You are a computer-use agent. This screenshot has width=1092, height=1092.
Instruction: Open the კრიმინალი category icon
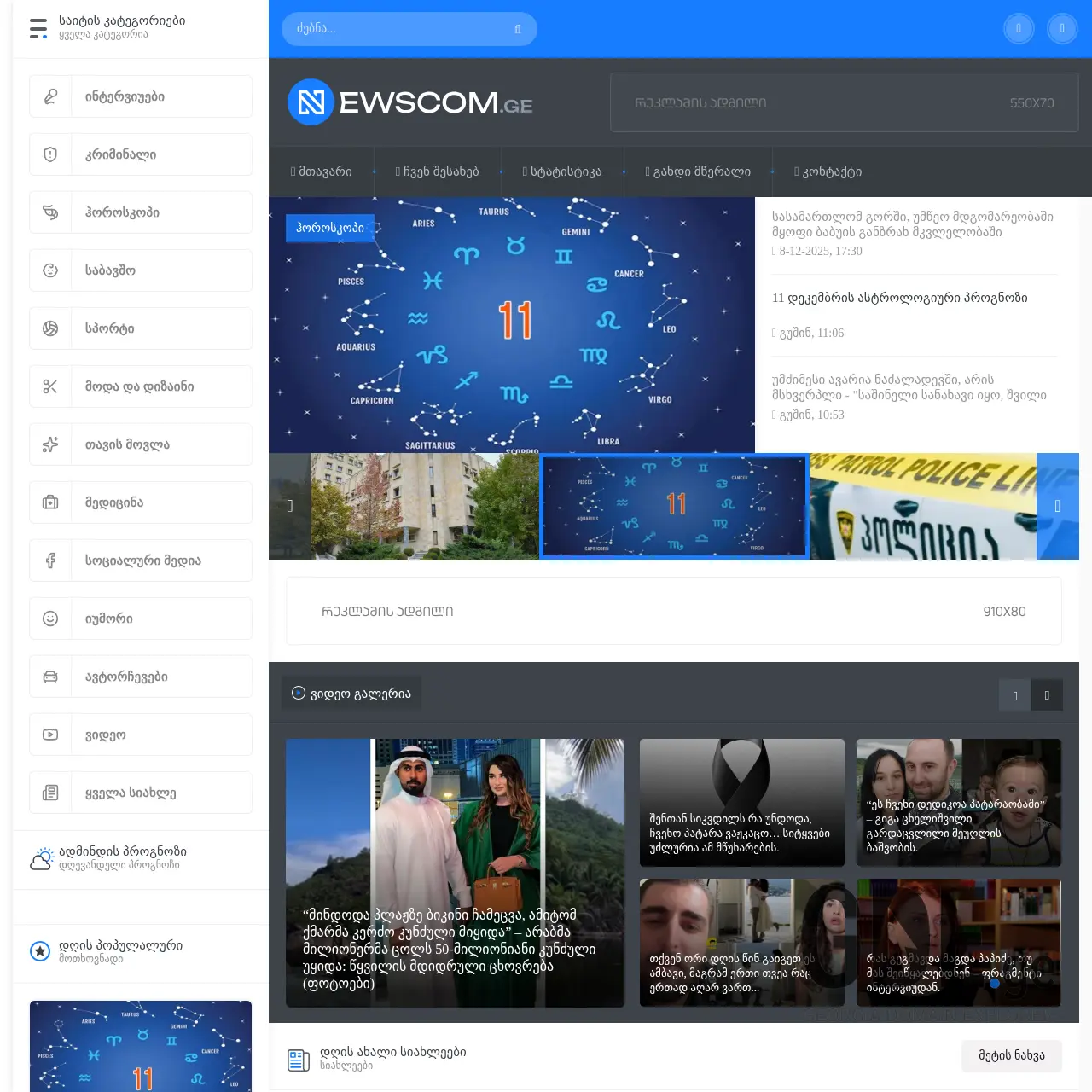pyautogui.click(x=49, y=154)
